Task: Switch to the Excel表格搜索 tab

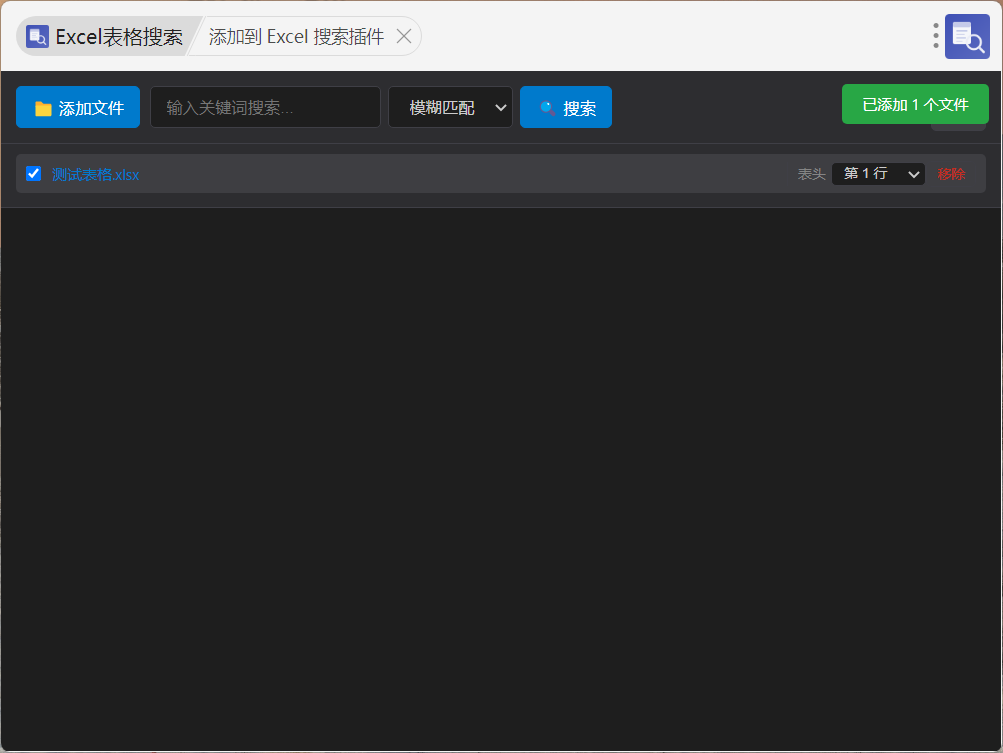Action: [x=106, y=36]
